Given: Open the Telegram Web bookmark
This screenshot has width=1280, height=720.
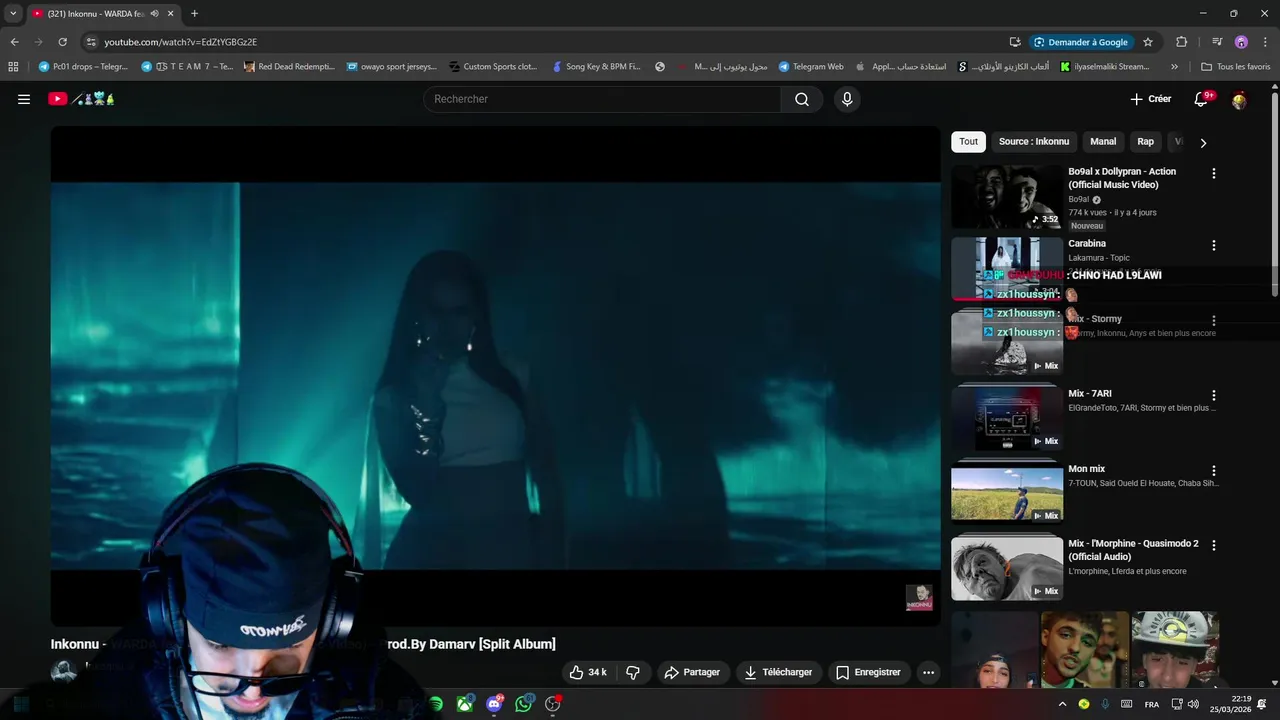Looking at the screenshot, I should pos(811,67).
